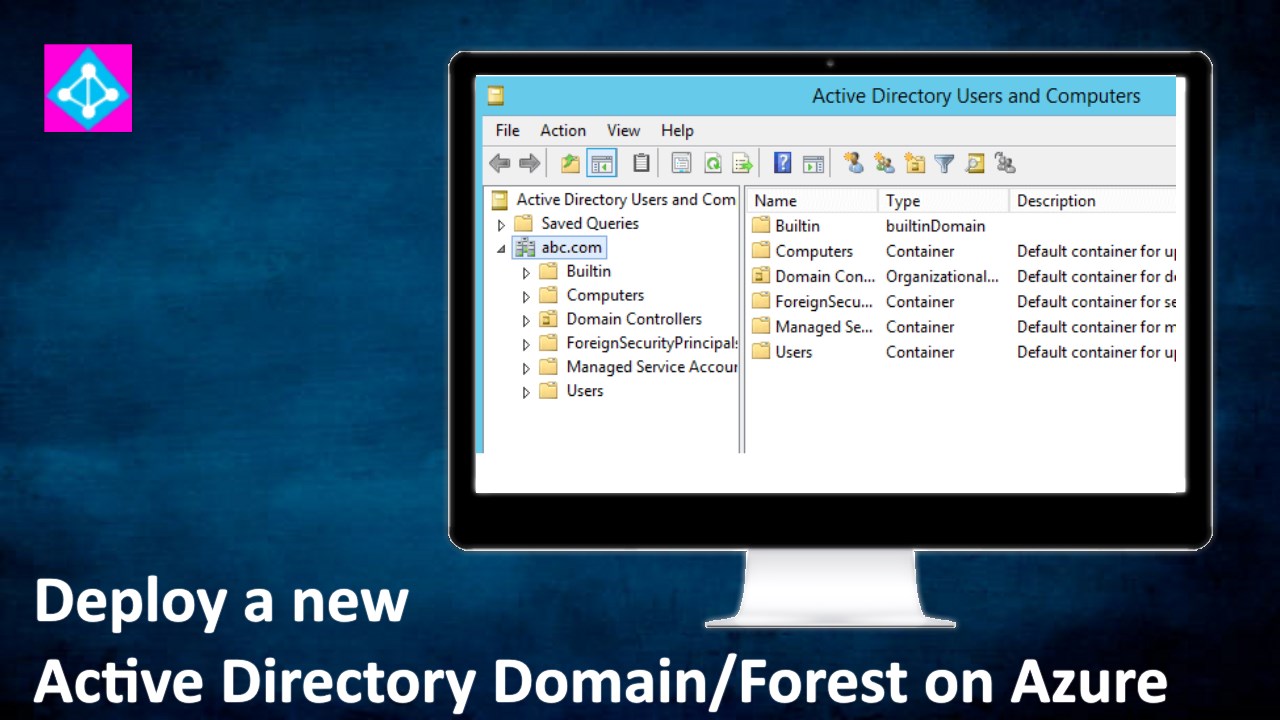
Task: Select Builtin folder in the tree
Action: [575, 271]
